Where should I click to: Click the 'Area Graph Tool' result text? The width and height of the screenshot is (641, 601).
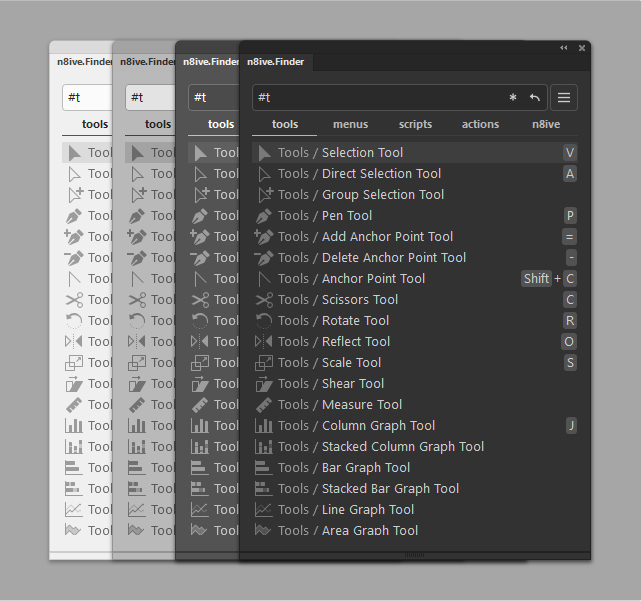(x=370, y=531)
